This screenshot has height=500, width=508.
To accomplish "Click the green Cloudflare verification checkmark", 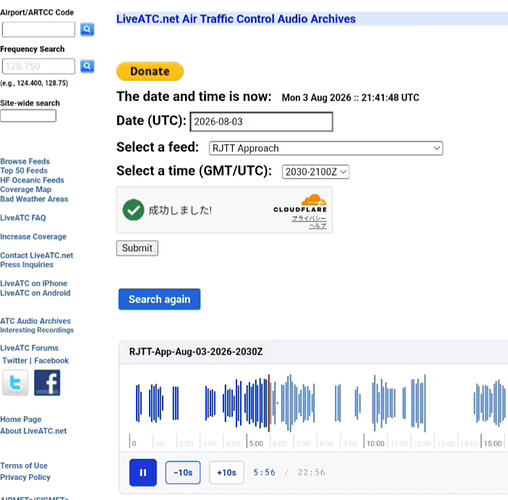I will [x=133, y=210].
